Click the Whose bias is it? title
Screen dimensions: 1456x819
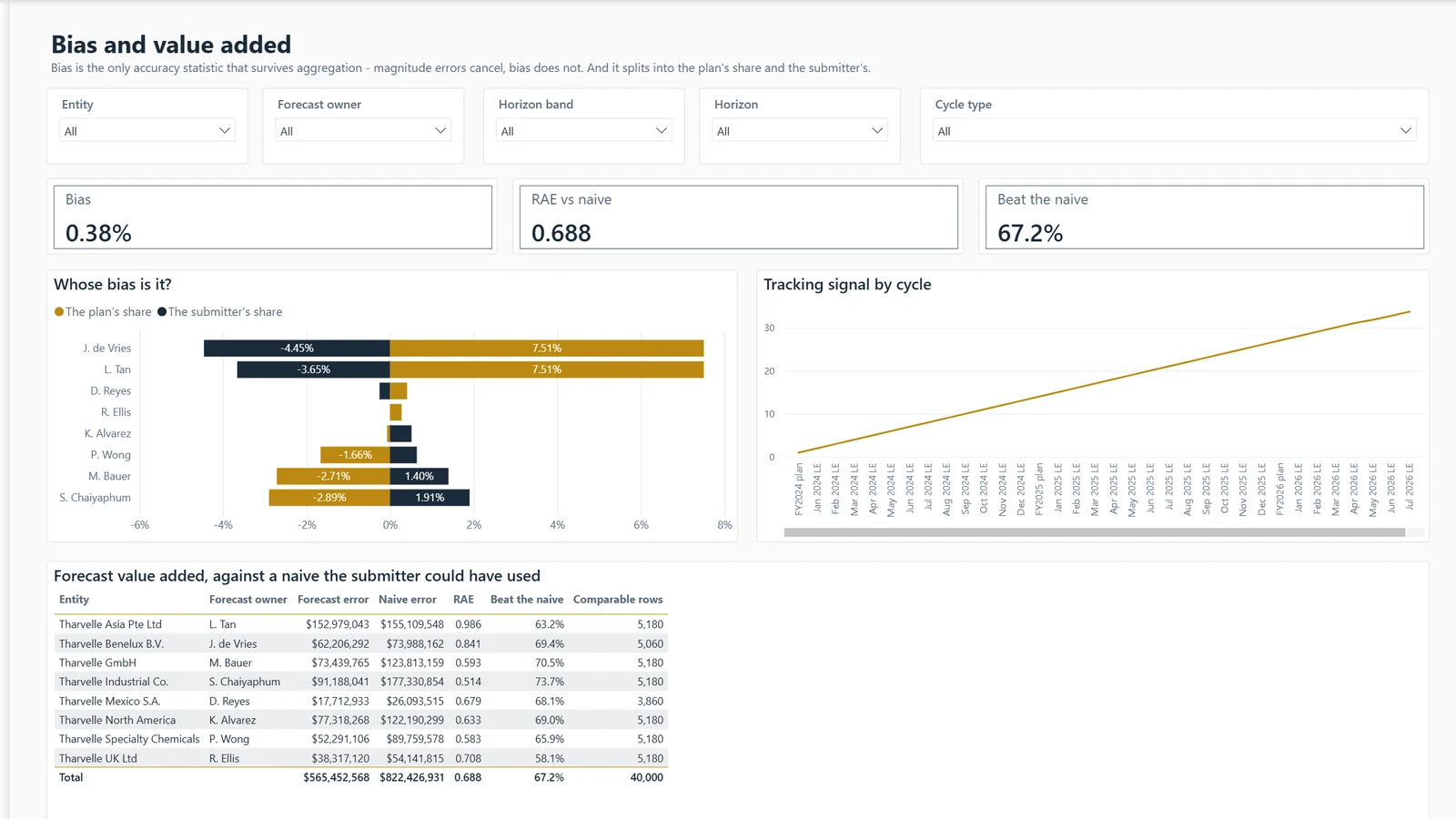pyautogui.click(x=113, y=285)
